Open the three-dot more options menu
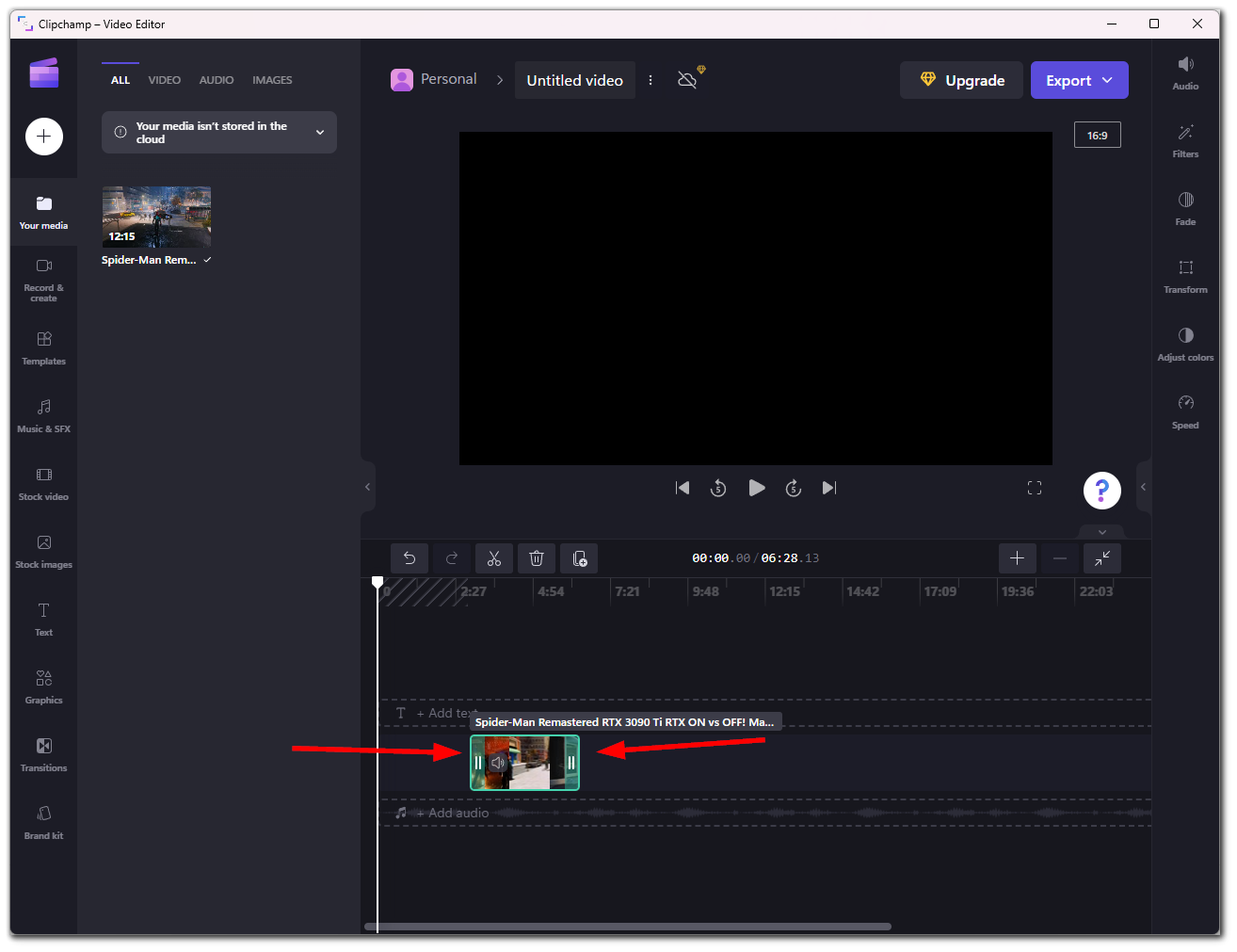1237x952 pixels. click(651, 80)
